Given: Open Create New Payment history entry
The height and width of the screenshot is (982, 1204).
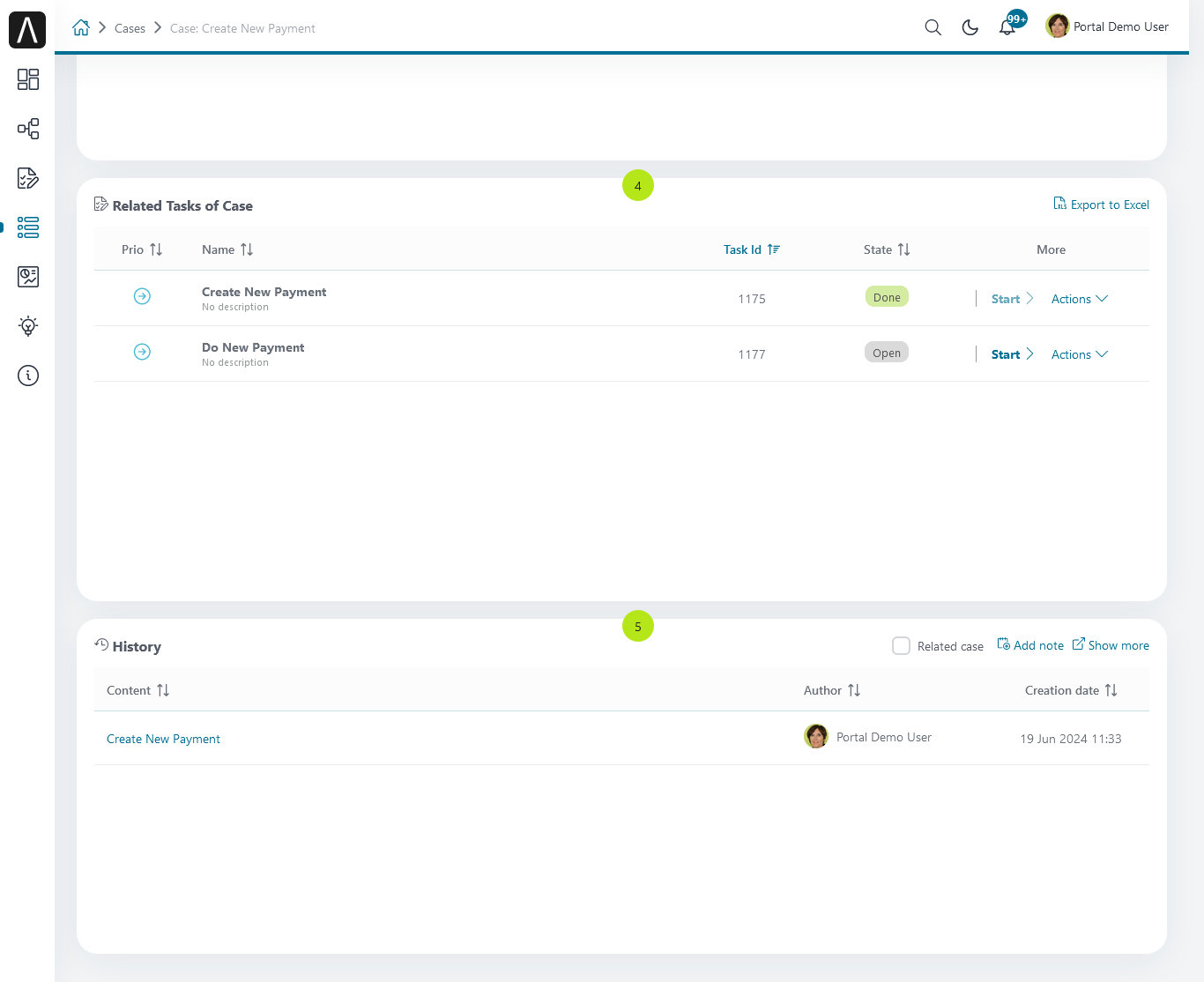Looking at the screenshot, I should [x=163, y=739].
